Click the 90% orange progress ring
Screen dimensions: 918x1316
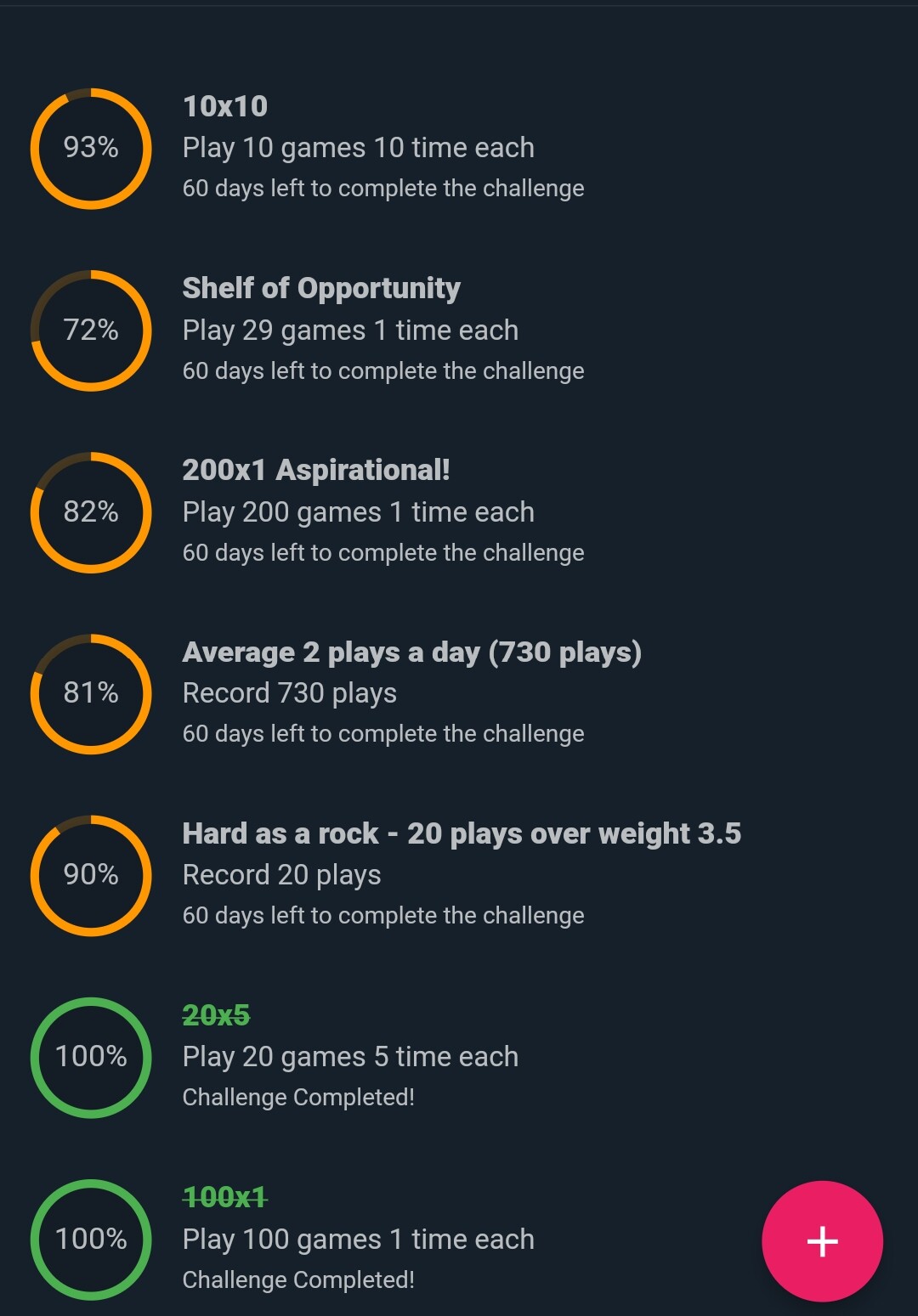click(91, 875)
